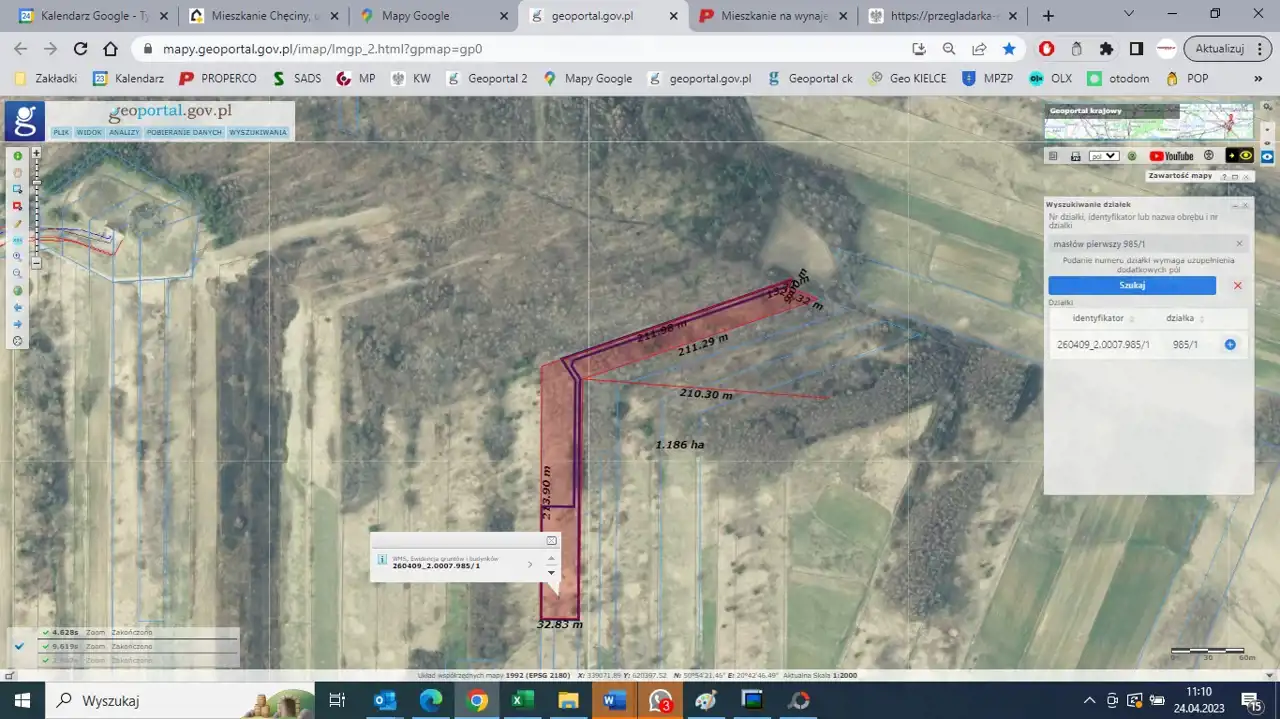Click the blue Szukaj button
The image size is (1280, 719).
point(1132,285)
